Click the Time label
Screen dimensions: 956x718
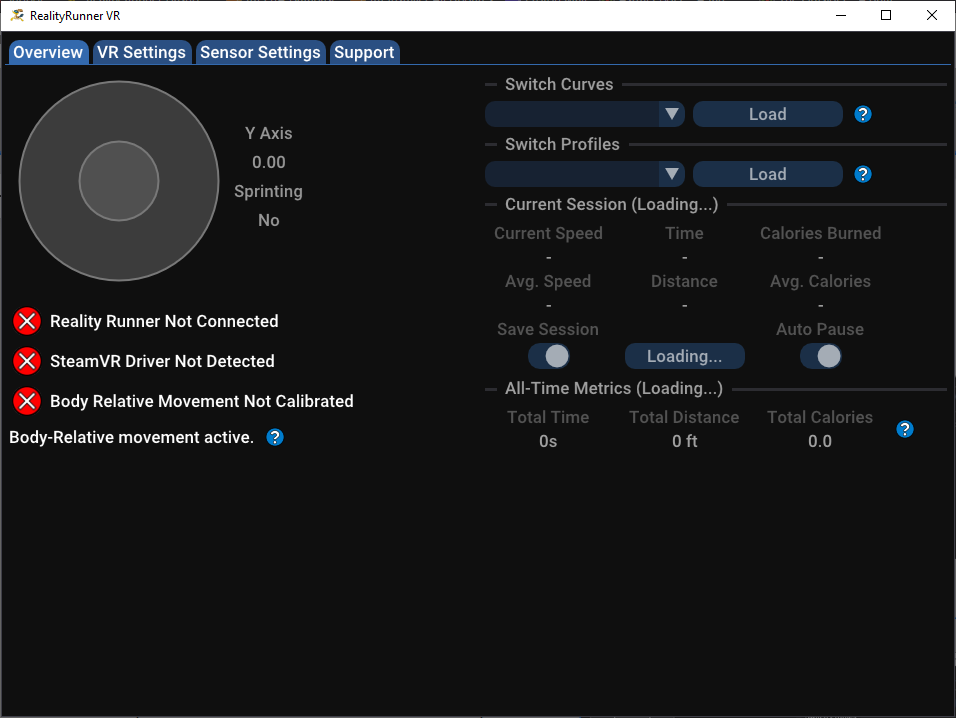[684, 233]
